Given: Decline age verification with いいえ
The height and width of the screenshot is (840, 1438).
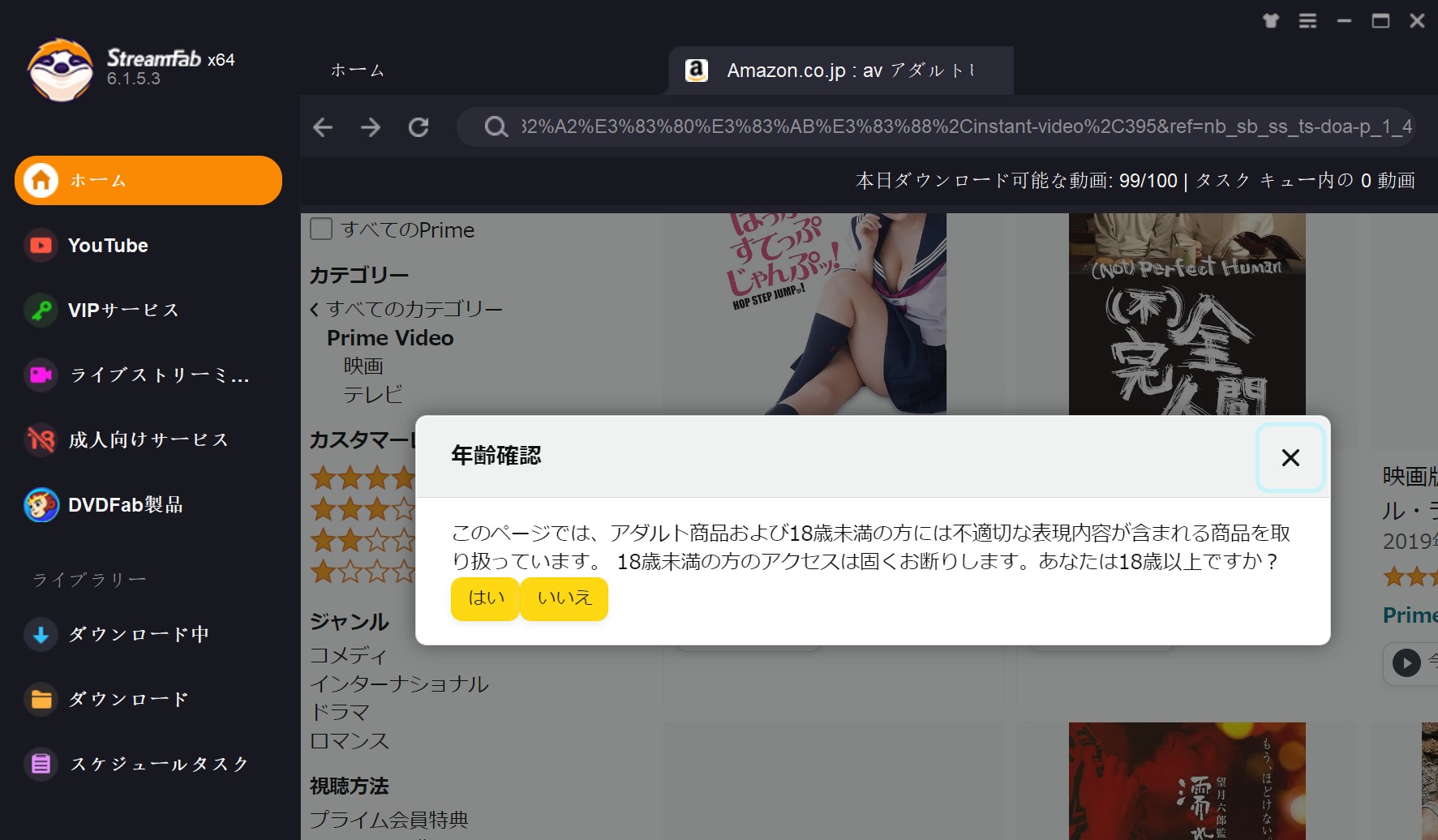Looking at the screenshot, I should 563,598.
